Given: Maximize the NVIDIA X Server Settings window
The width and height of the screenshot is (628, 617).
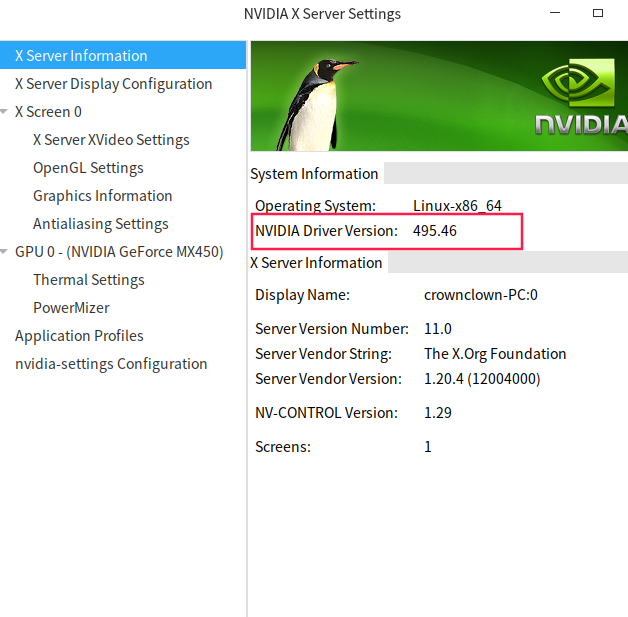Looking at the screenshot, I should [x=598, y=13].
